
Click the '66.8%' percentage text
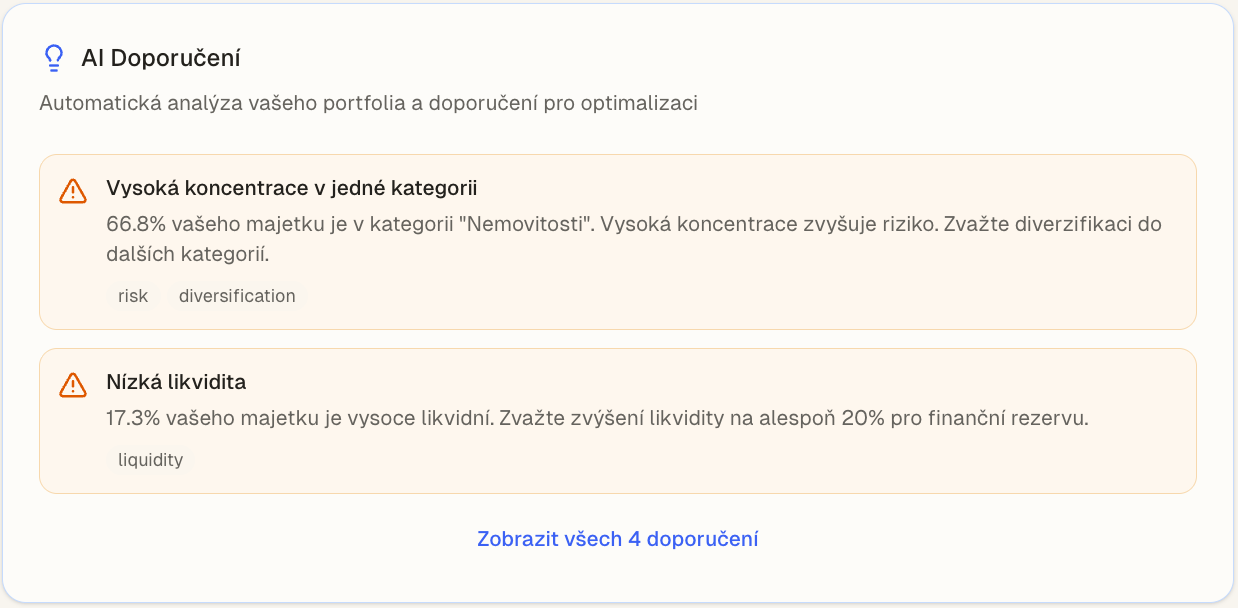pyautogui.click(x=135, y=224)
